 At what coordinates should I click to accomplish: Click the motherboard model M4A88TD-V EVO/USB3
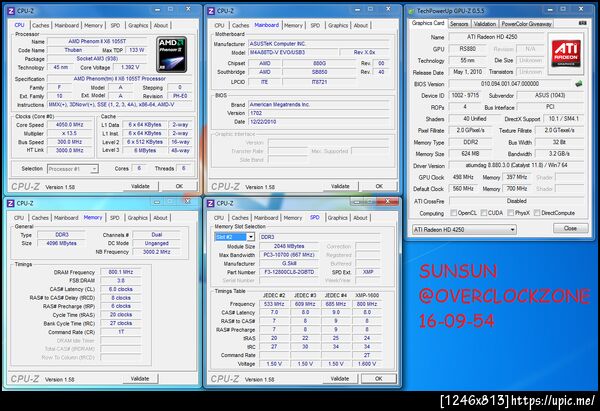293,52
